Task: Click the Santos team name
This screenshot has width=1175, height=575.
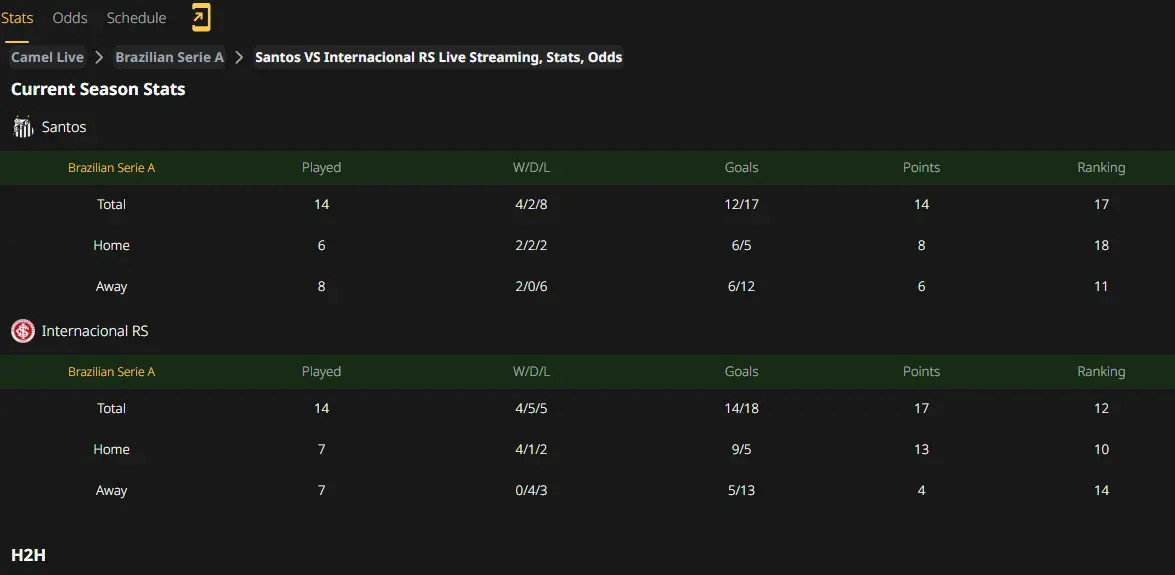Action: [x=64, y=127]
